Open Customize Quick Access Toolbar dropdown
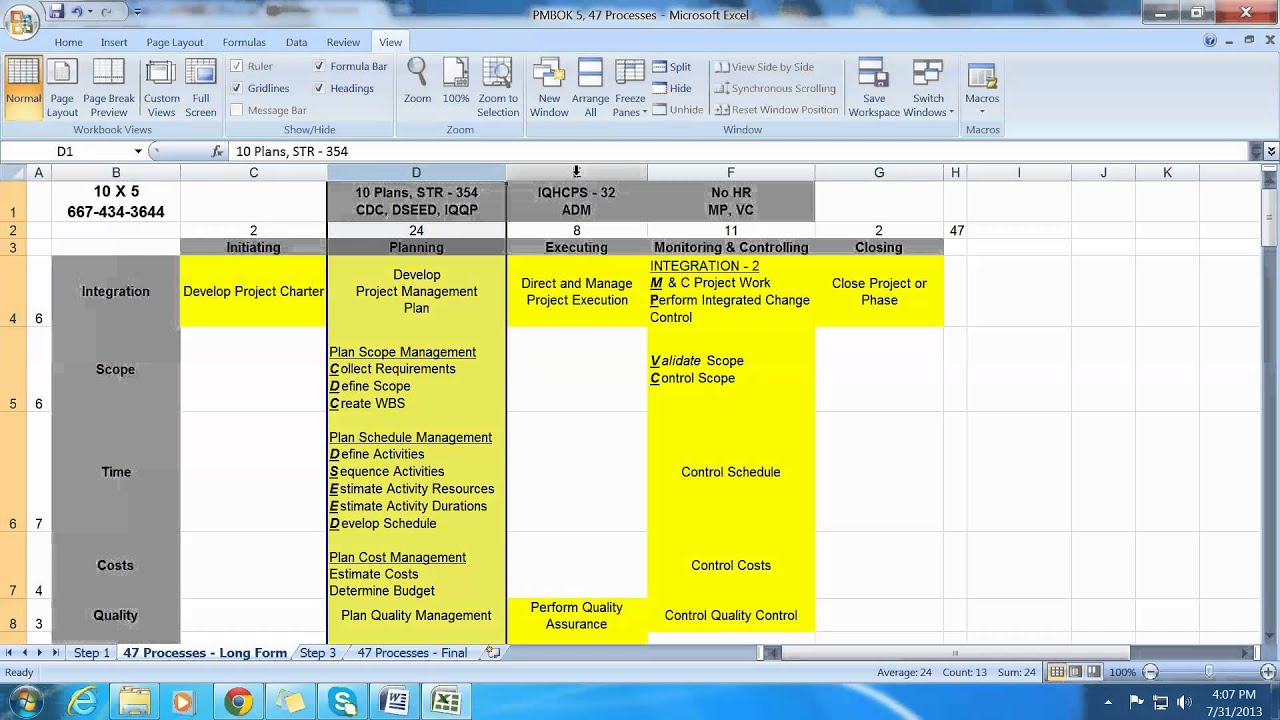The image size is (1280, 720). point(137,12)
